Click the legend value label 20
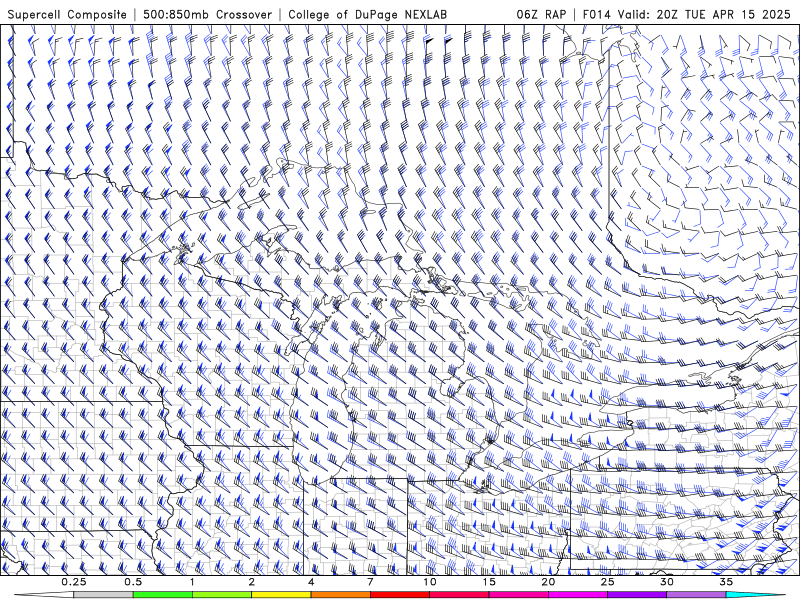The height and width of the screenshot is (600, 800). [x=548, y=582]
